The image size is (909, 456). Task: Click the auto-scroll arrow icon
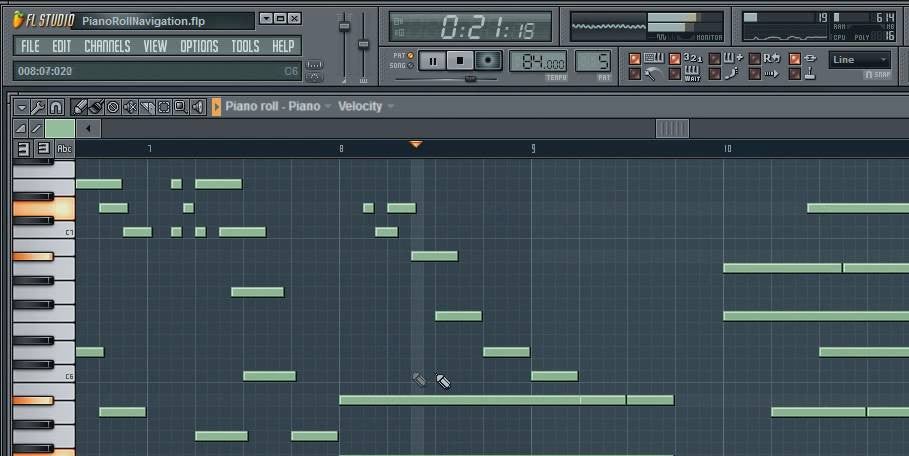(x=772, y=74)
